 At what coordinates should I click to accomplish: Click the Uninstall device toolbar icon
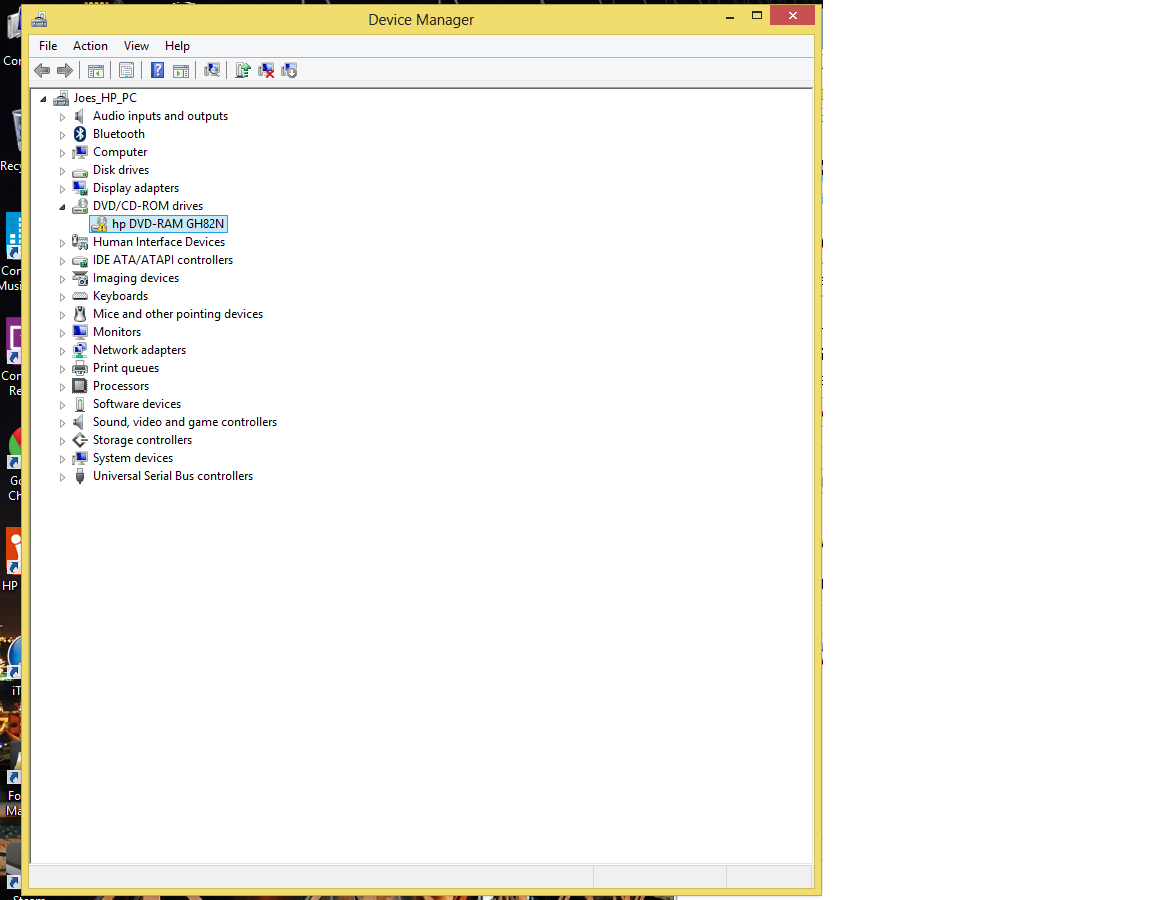pos(267,70)
